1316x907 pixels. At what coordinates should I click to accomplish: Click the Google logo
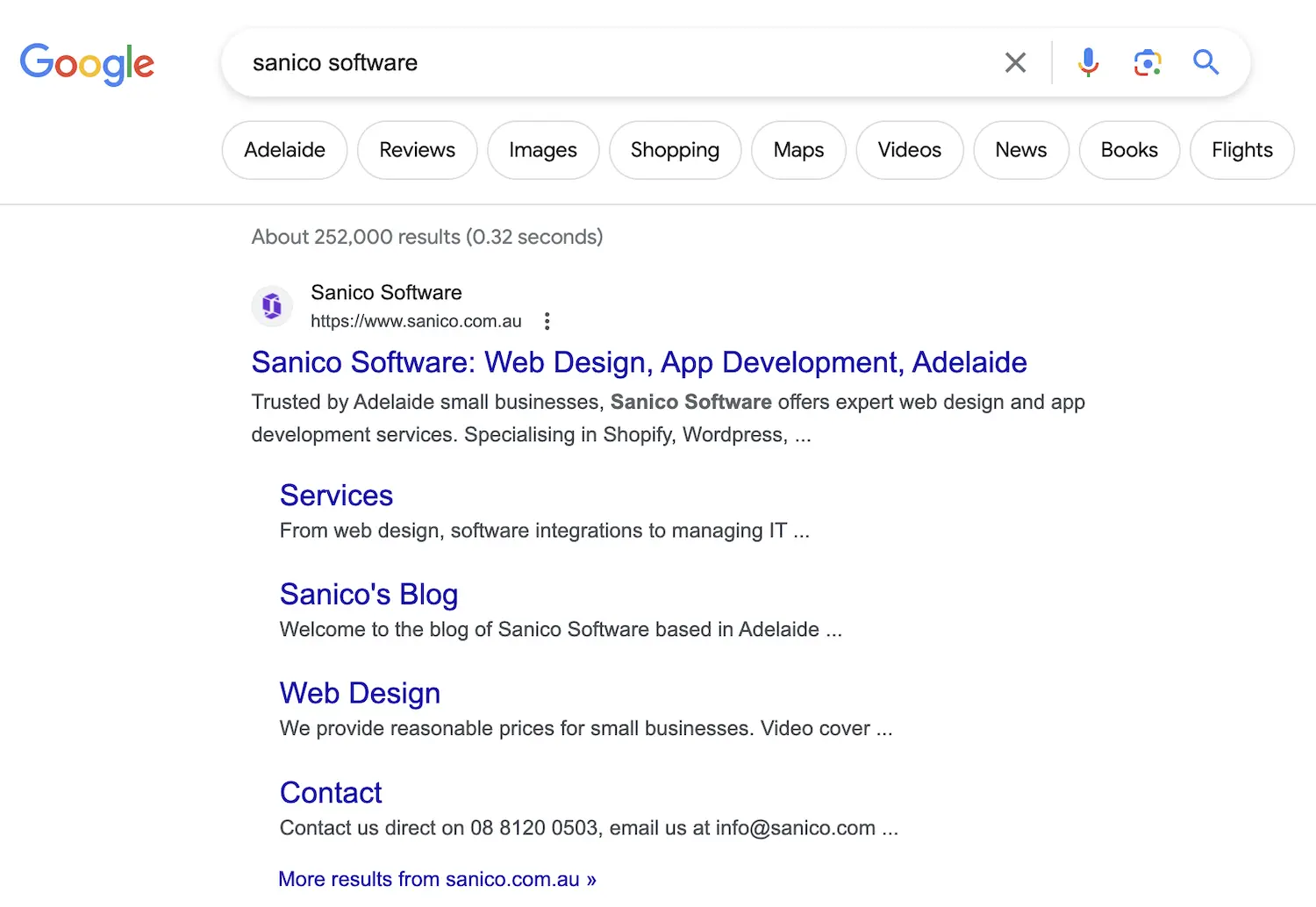[x=87, y=63]
